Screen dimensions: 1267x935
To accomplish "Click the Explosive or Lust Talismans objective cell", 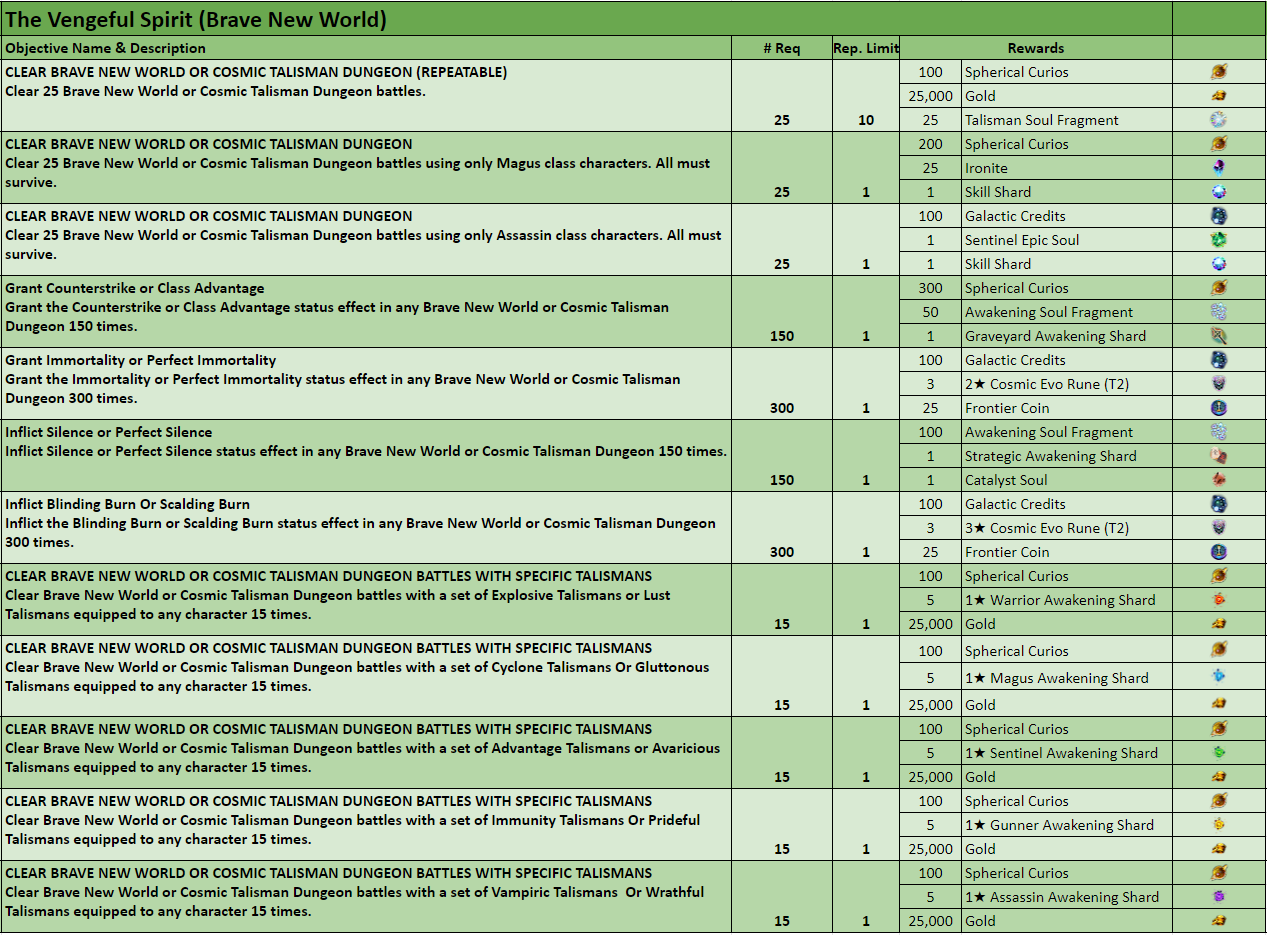I will click(x=366, y=600).
